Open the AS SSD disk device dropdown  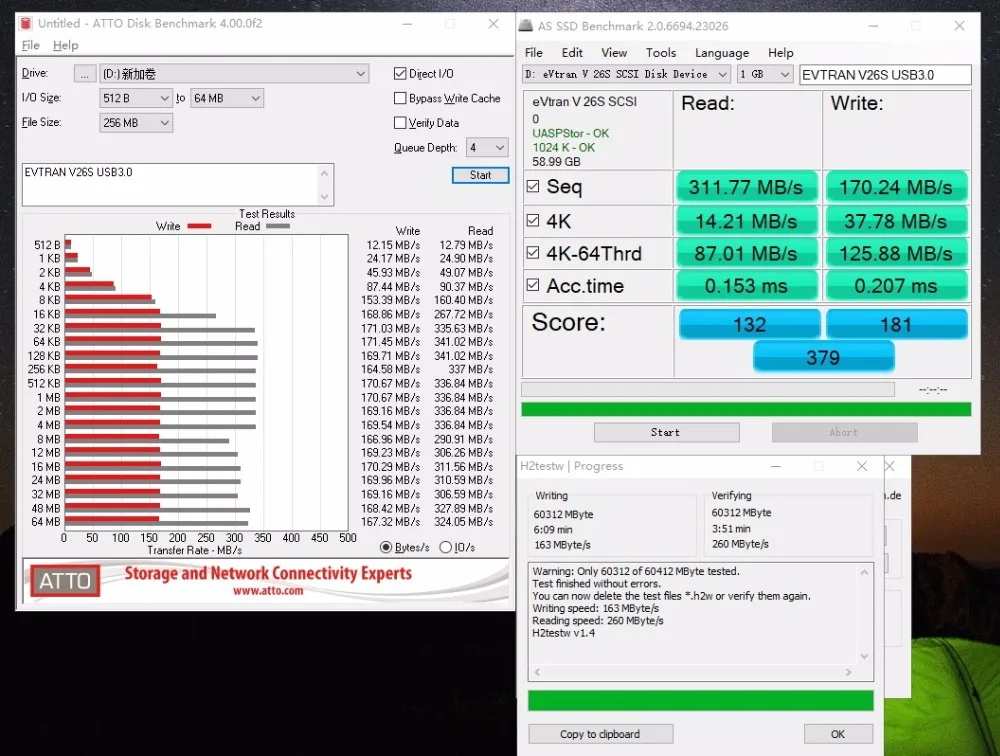pos(626,75)
